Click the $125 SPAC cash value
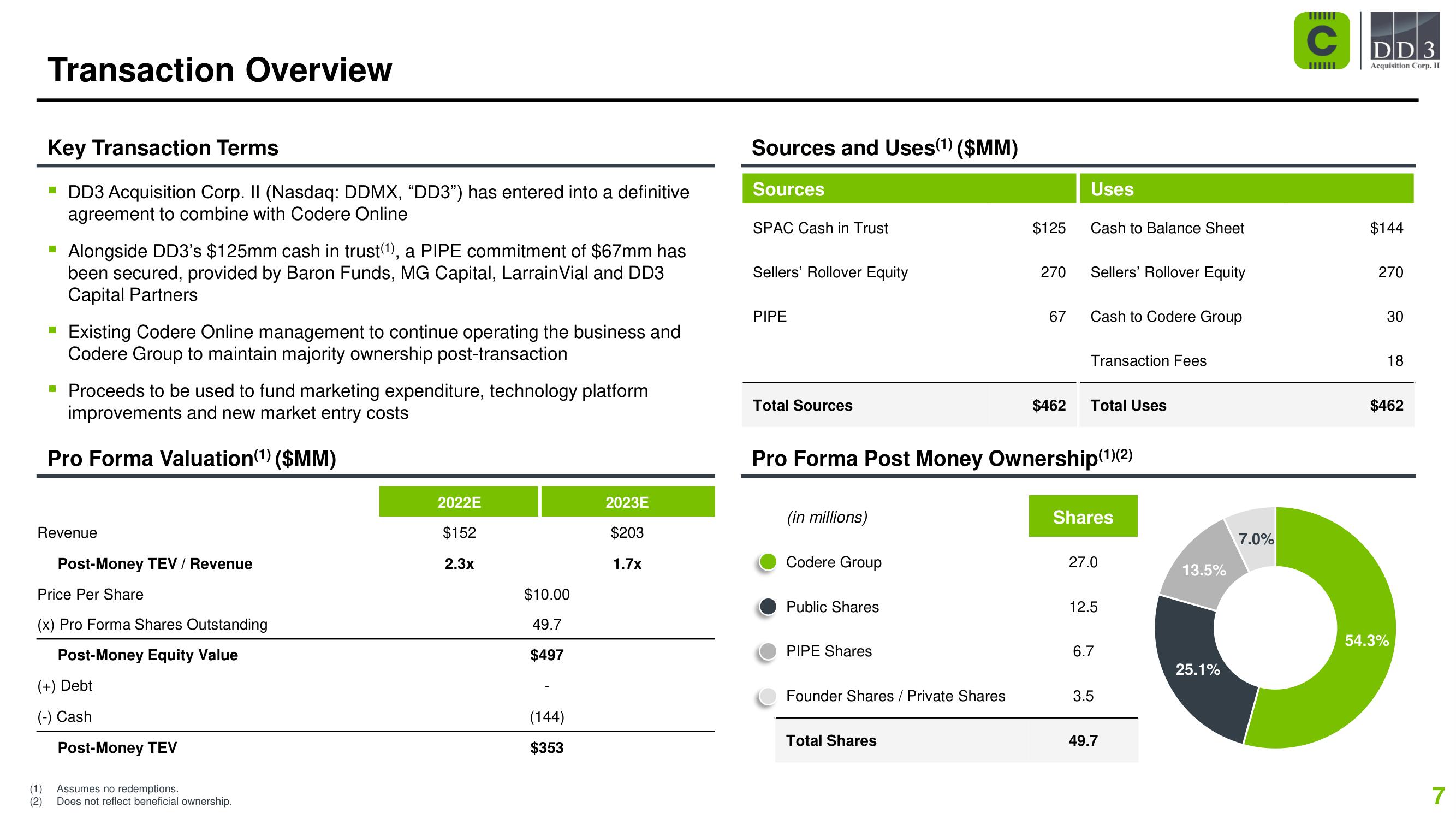 tap(1049, 228)
